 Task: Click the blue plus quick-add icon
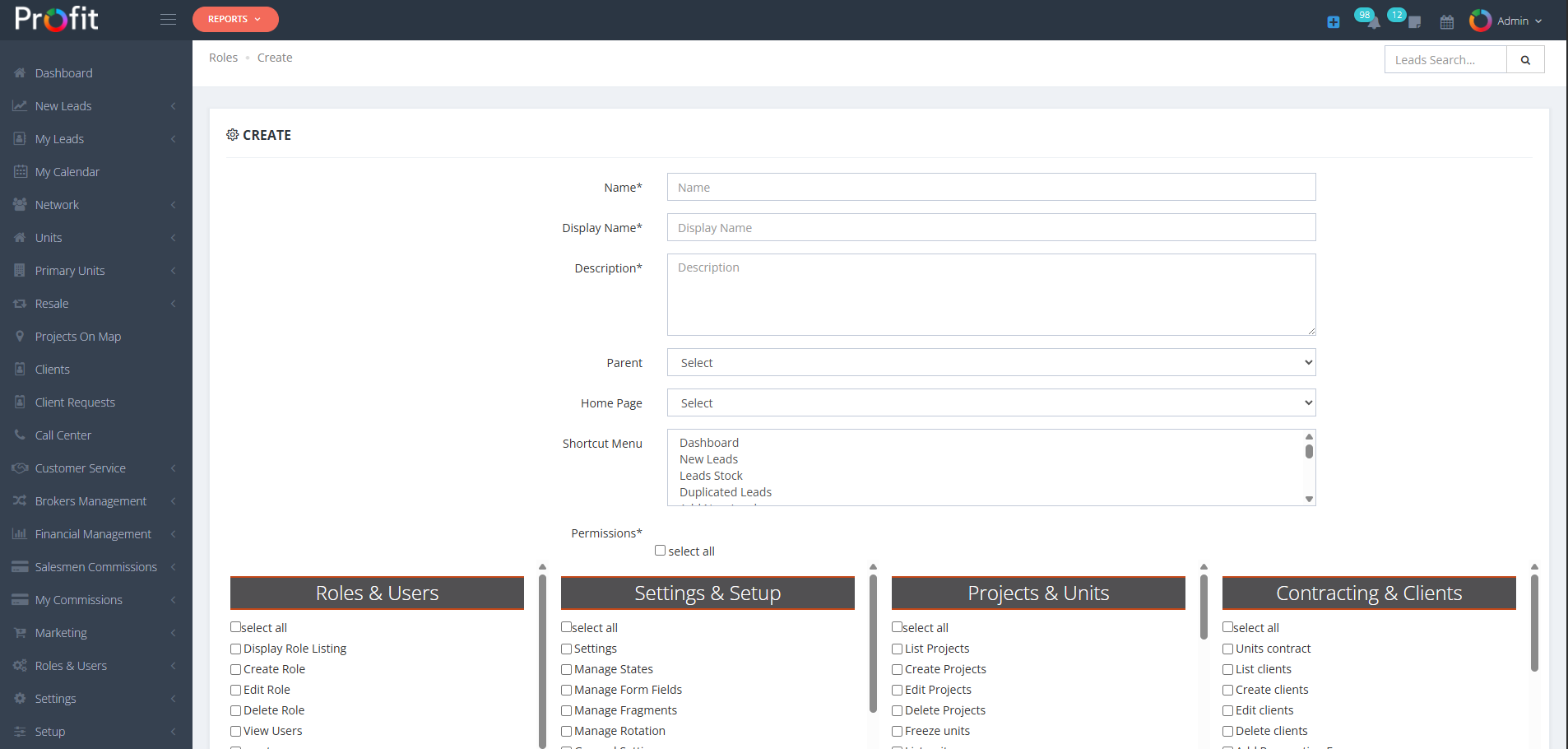(1333, 22)
